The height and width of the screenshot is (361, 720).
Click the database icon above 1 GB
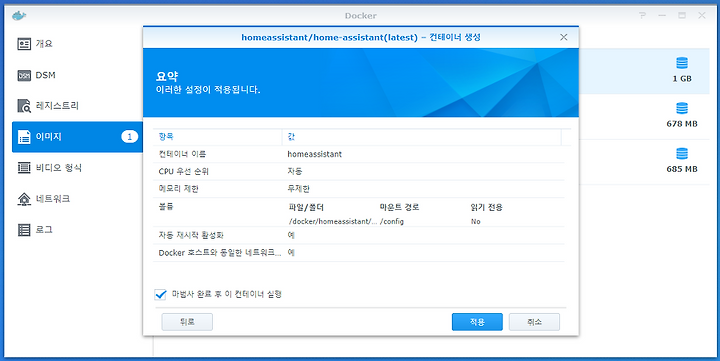tap(682, 63)
